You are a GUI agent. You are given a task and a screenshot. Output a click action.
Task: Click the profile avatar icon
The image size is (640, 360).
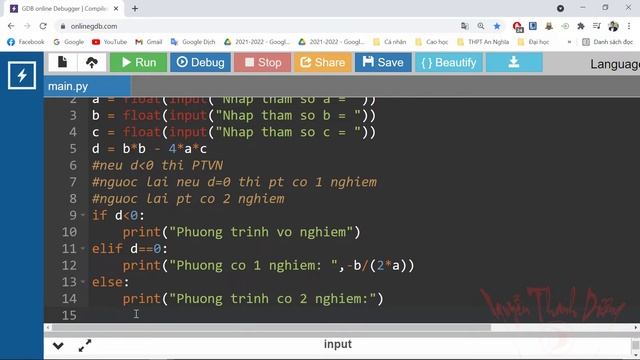point(613,26)
